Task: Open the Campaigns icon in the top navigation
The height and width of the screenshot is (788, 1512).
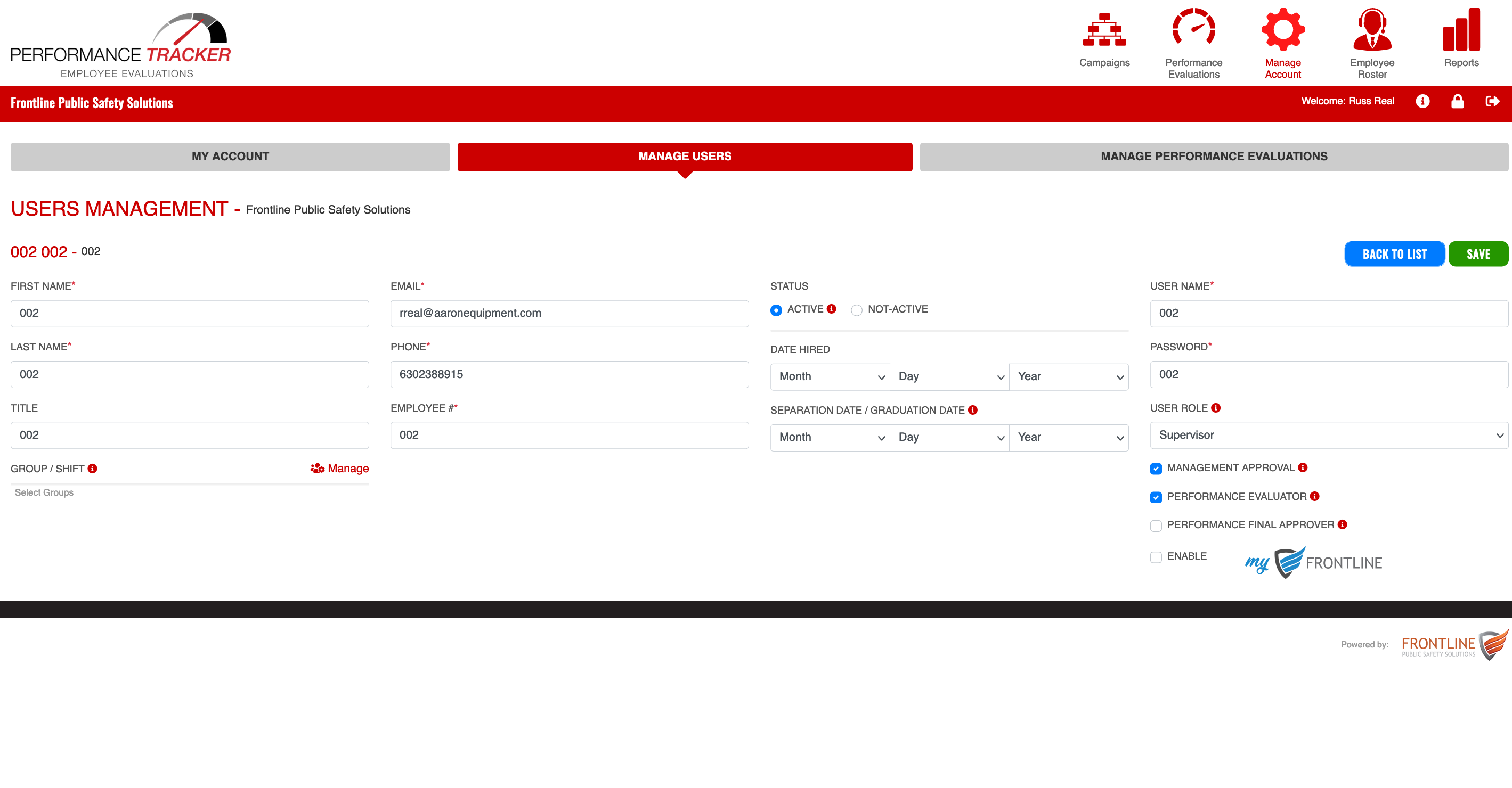Action: point(1104,29)
